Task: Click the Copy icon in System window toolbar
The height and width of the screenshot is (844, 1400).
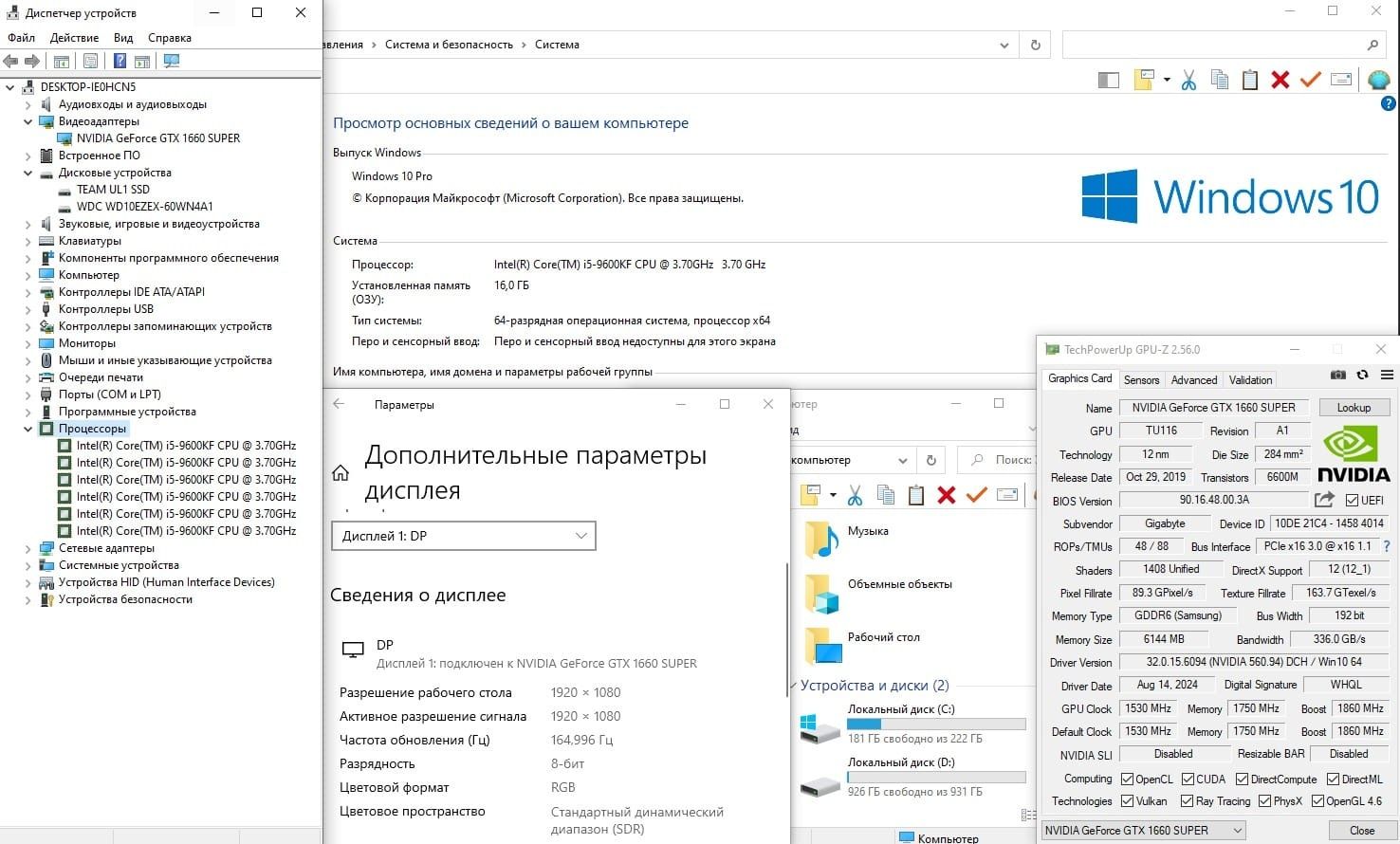Action: point(1220,81)
